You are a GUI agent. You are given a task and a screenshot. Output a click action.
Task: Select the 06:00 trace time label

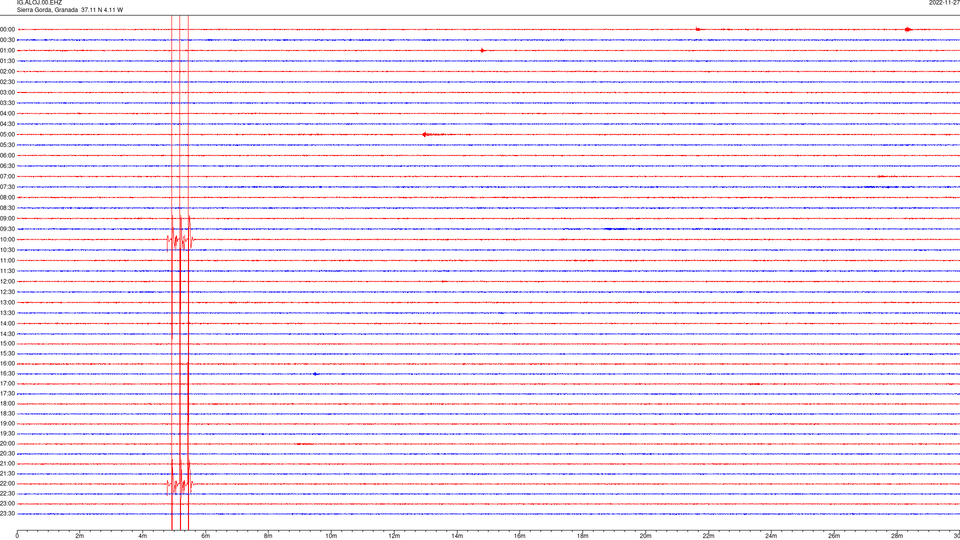click(7, 156)
